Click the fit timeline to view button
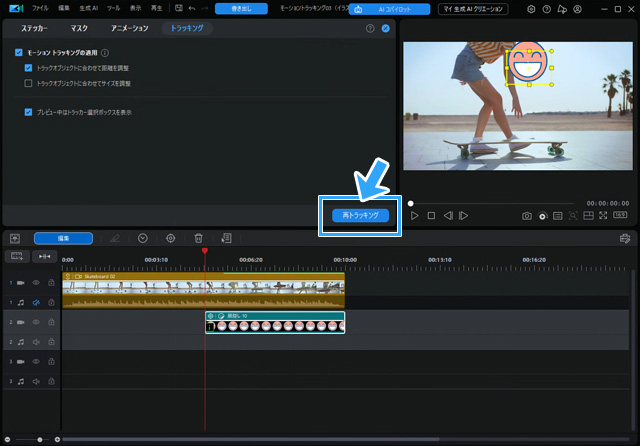This screenshot has height=446, width=640. pyautogui.click(x=44, y=256)
